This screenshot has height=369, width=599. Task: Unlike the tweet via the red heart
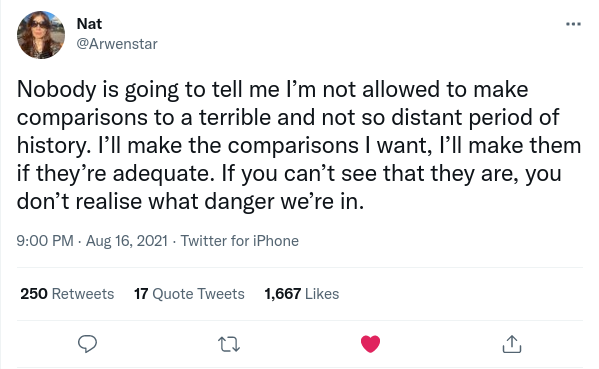click(x=370, y=344)
